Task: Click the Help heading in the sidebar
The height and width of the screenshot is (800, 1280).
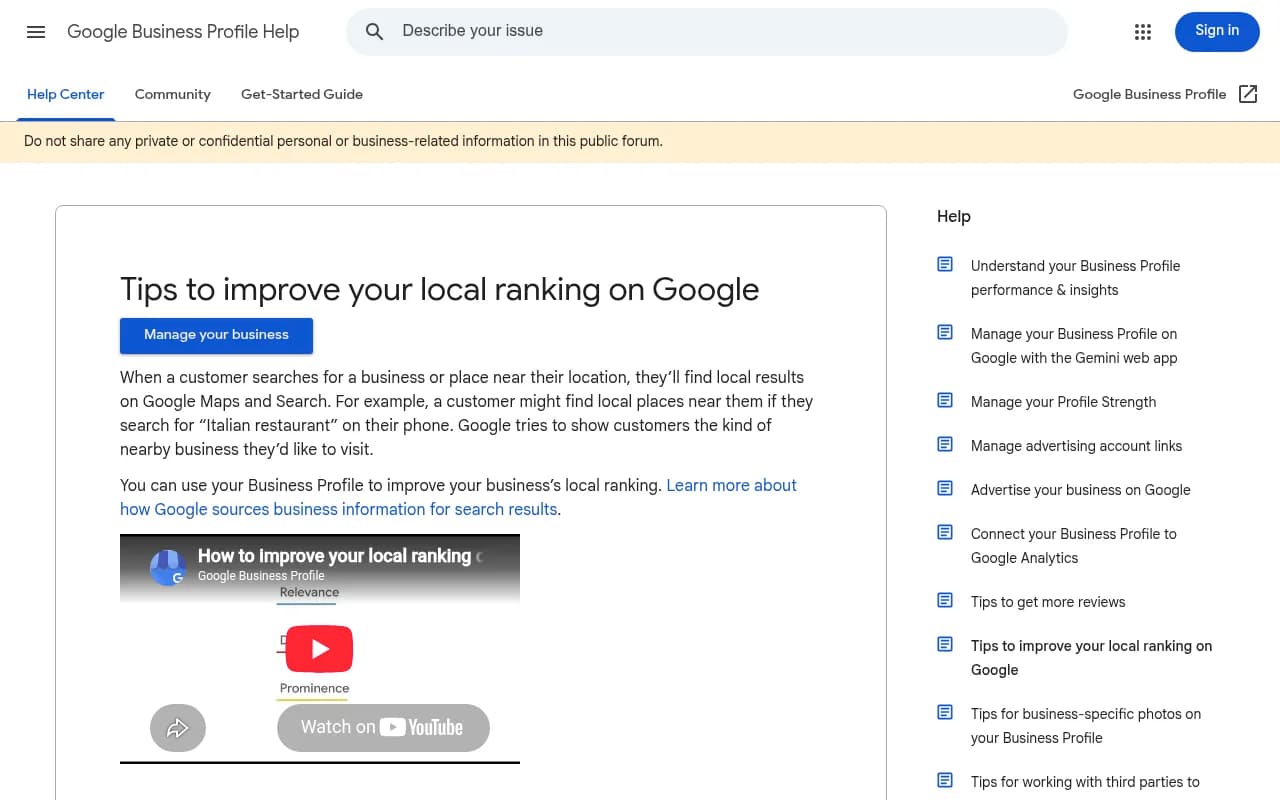Action: (954, 216)
